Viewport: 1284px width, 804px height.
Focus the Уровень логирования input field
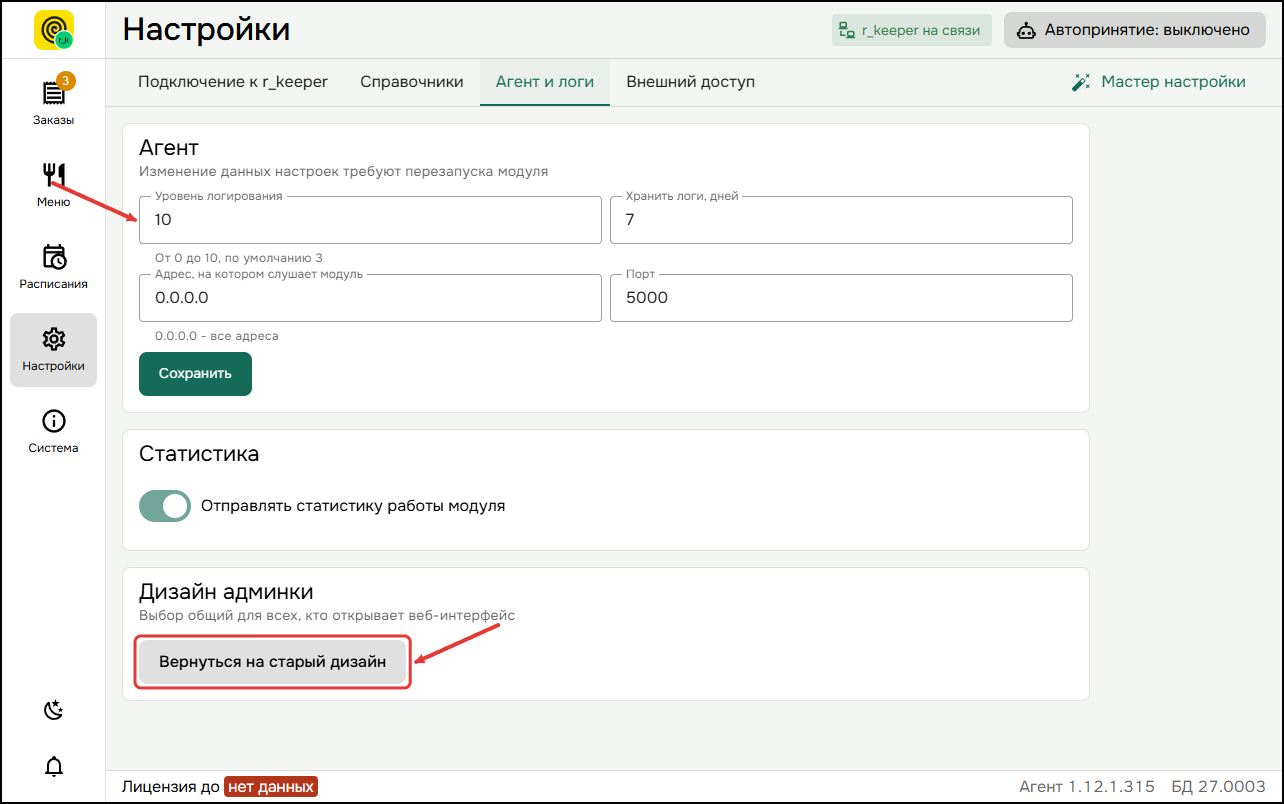click(x=370, y=219)
